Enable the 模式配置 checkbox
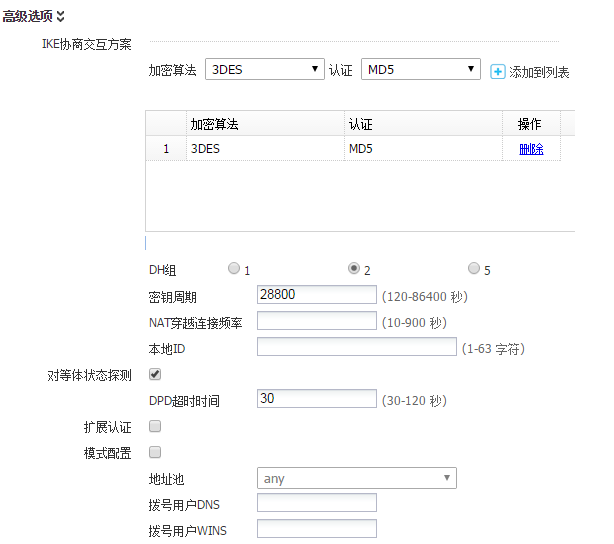 [155, 452]
